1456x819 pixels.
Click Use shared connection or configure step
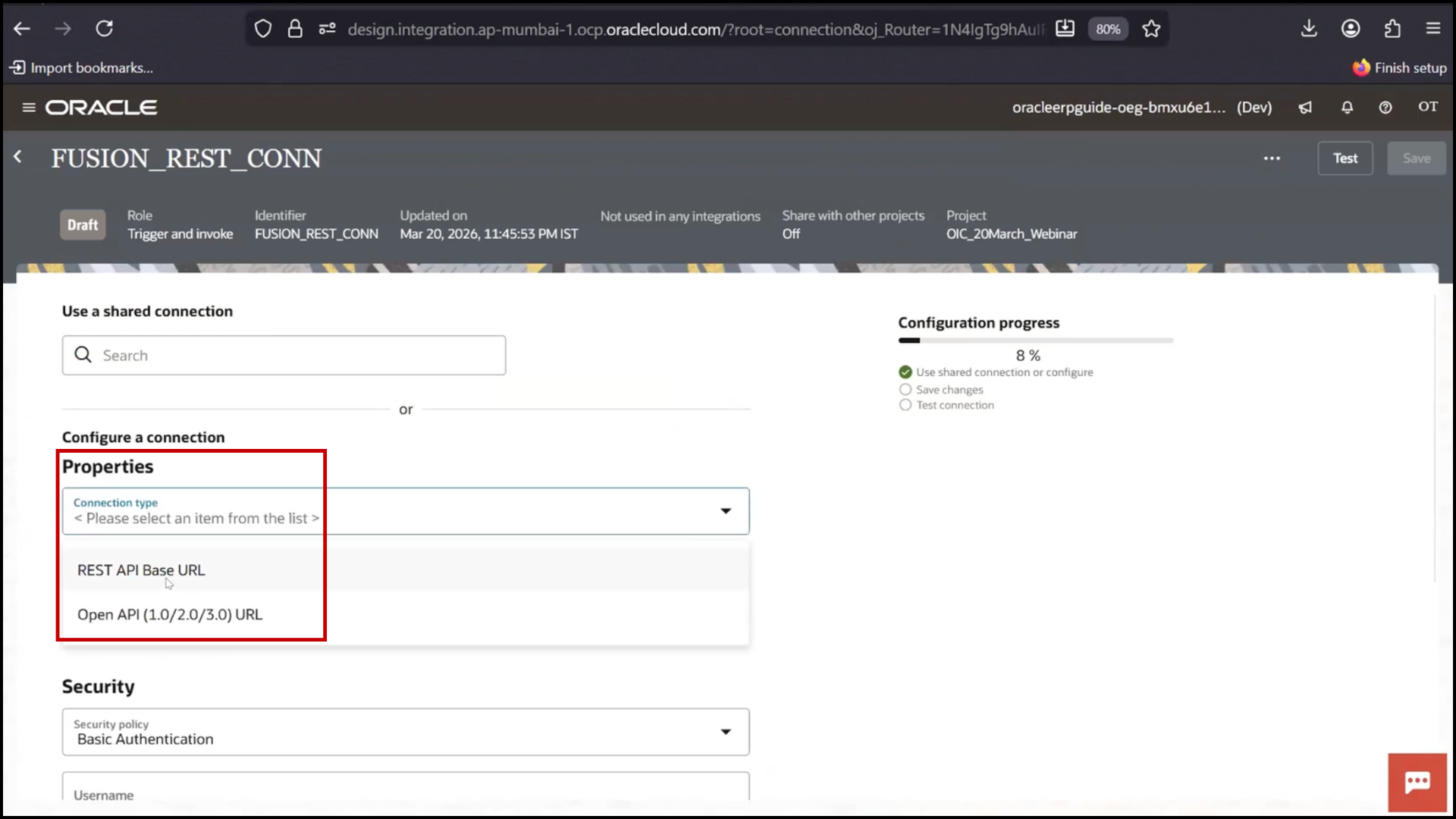(x=996, y=372)
